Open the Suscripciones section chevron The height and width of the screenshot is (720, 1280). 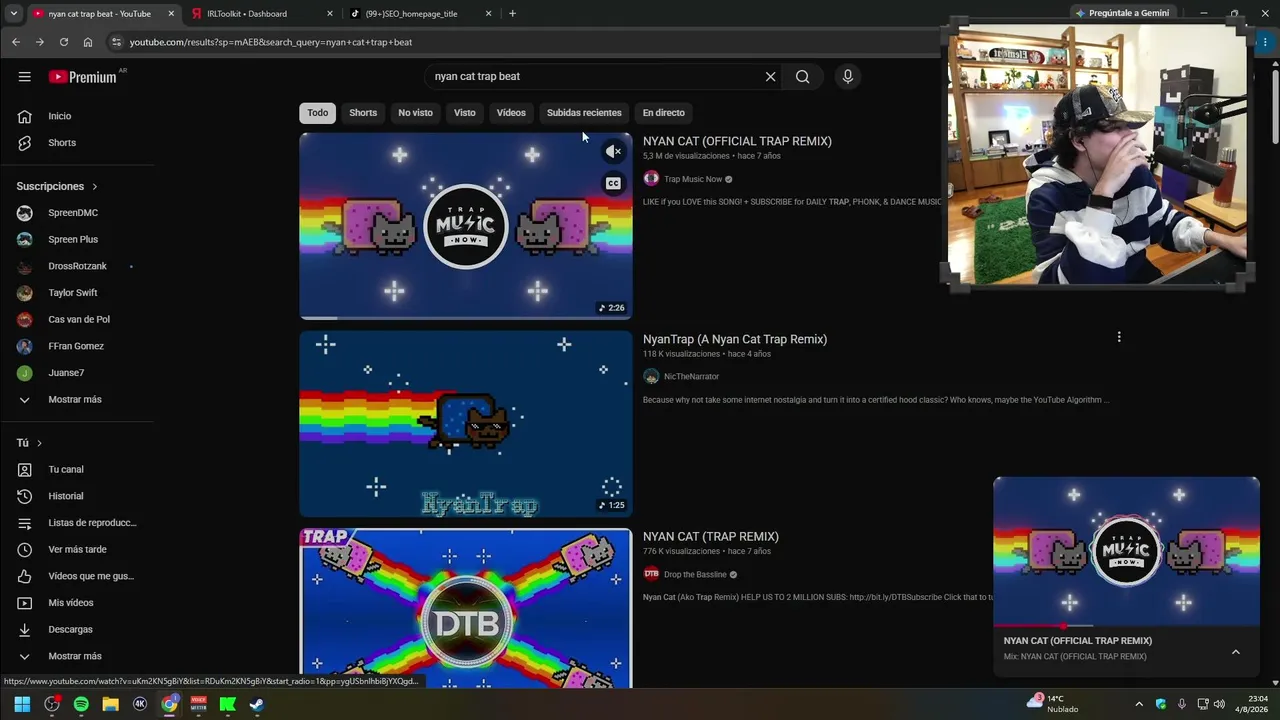(x=95, y=187)
